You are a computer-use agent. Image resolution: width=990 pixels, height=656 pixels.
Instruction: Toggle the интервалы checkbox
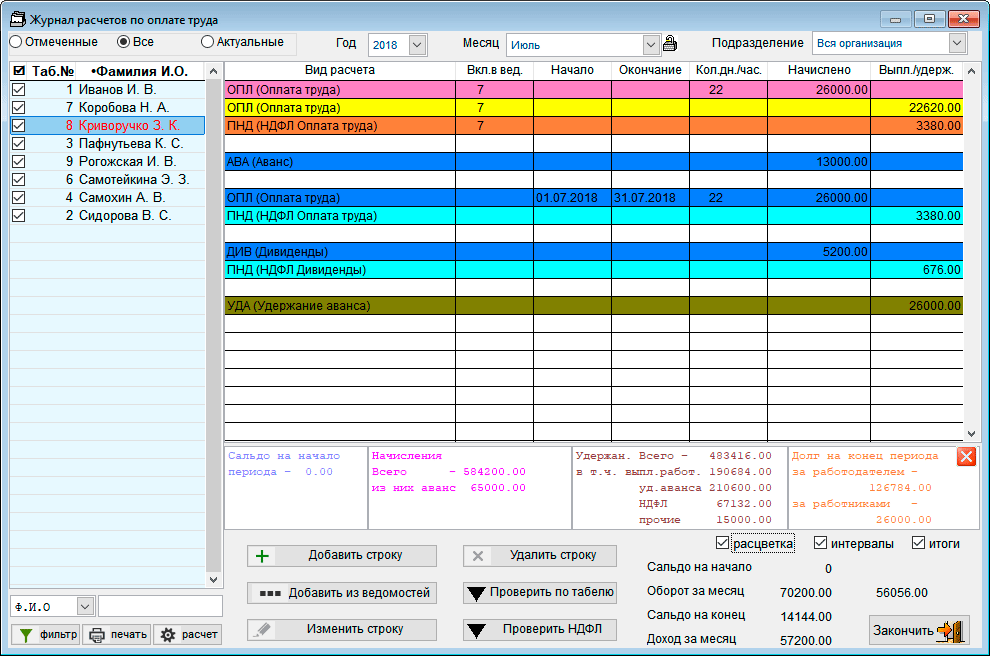820,543
